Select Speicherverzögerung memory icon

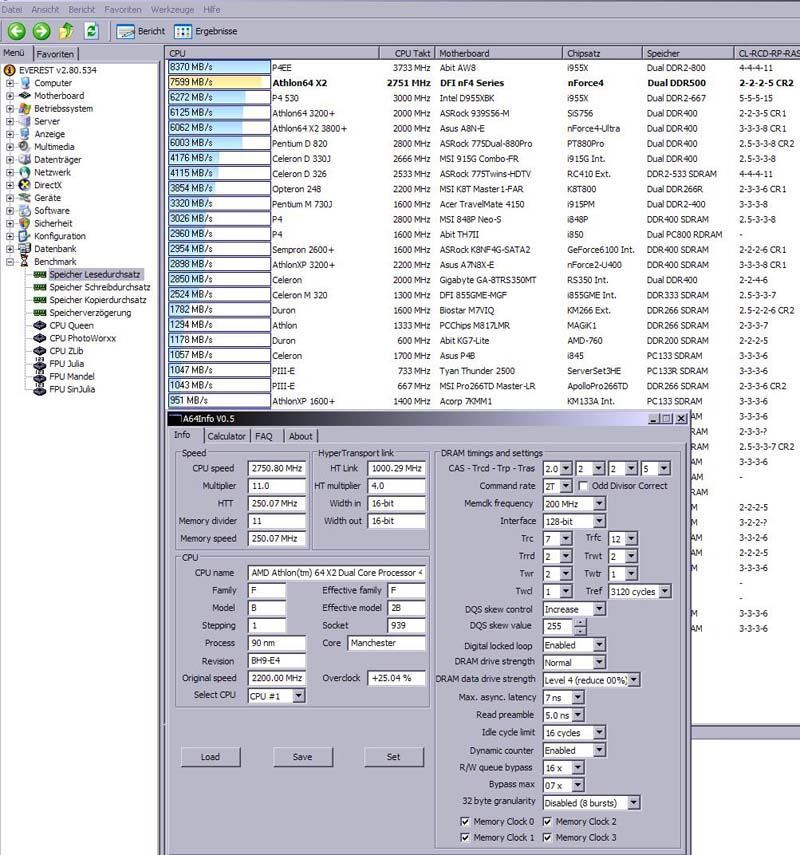40,313
